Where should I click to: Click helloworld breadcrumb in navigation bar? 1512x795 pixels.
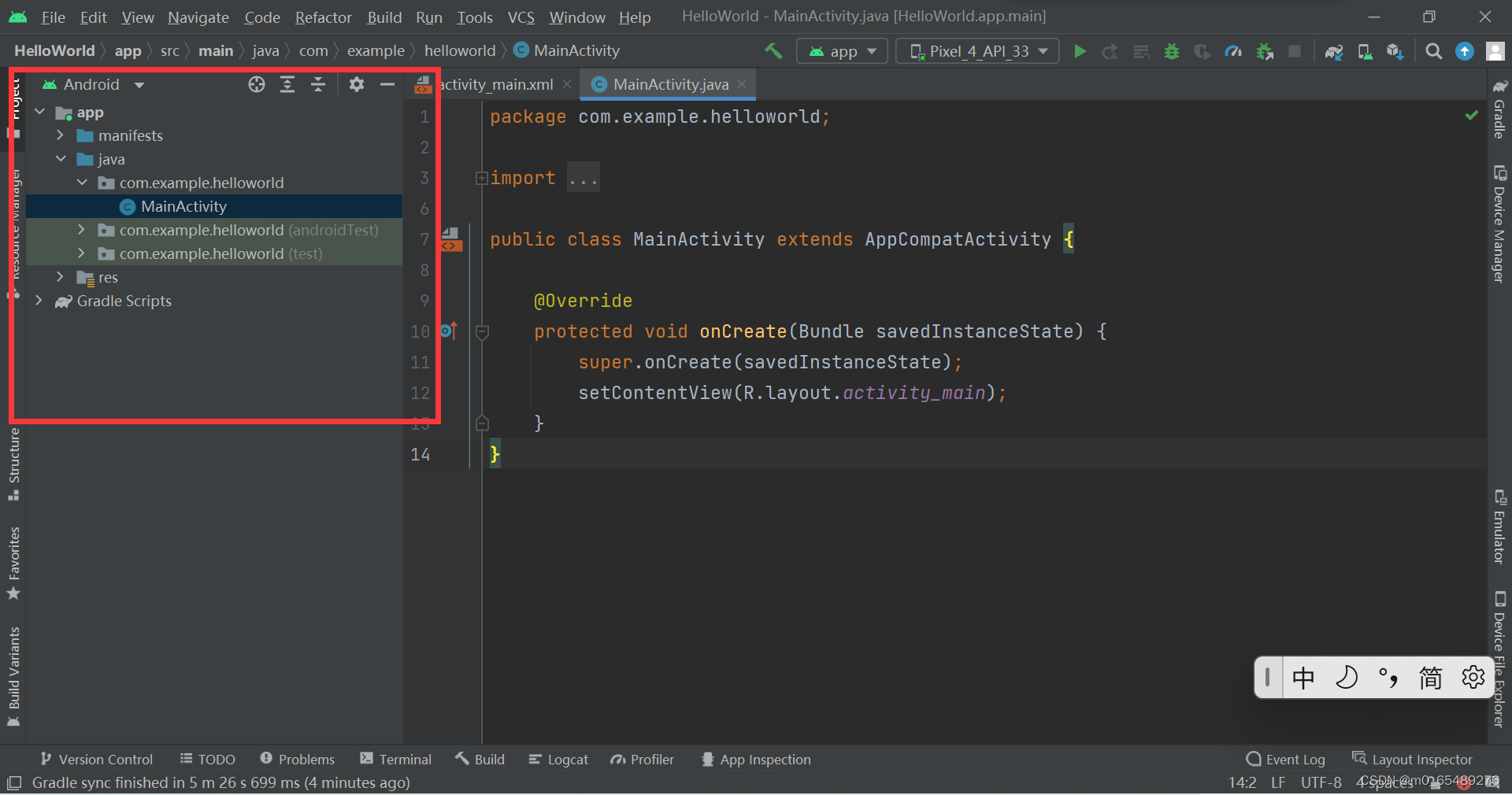coord(460,51)
